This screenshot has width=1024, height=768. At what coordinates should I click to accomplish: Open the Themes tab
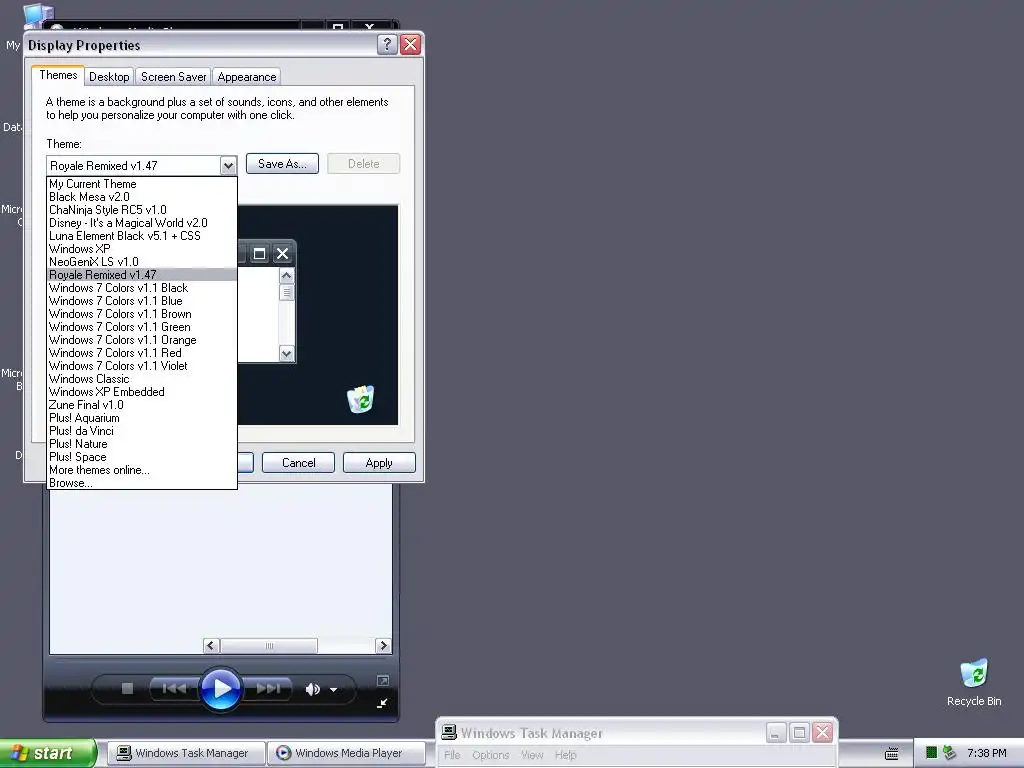[58, 75]
